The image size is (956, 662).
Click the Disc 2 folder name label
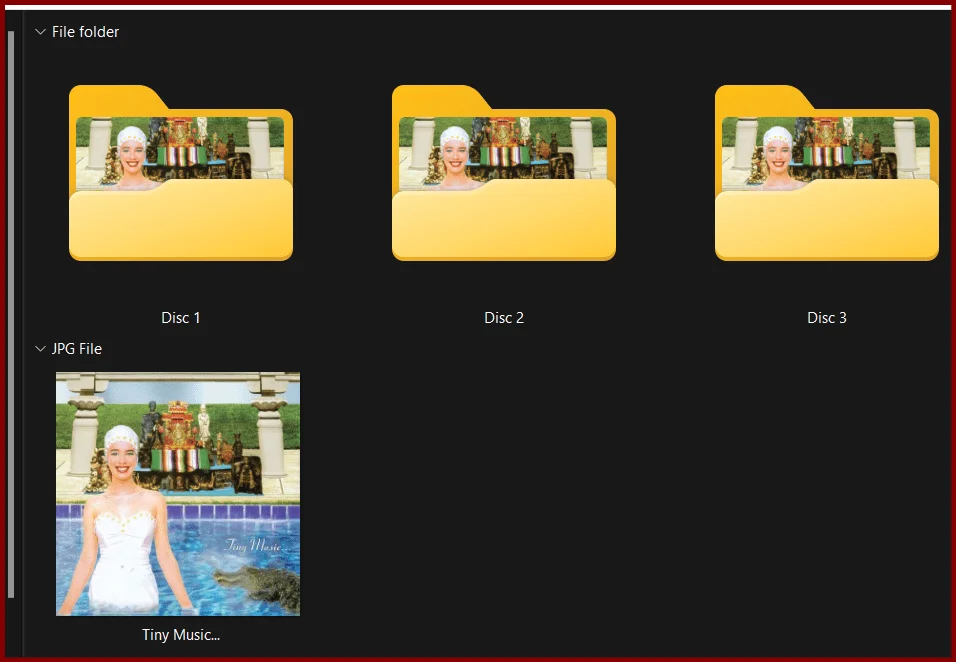coord(504,318)
